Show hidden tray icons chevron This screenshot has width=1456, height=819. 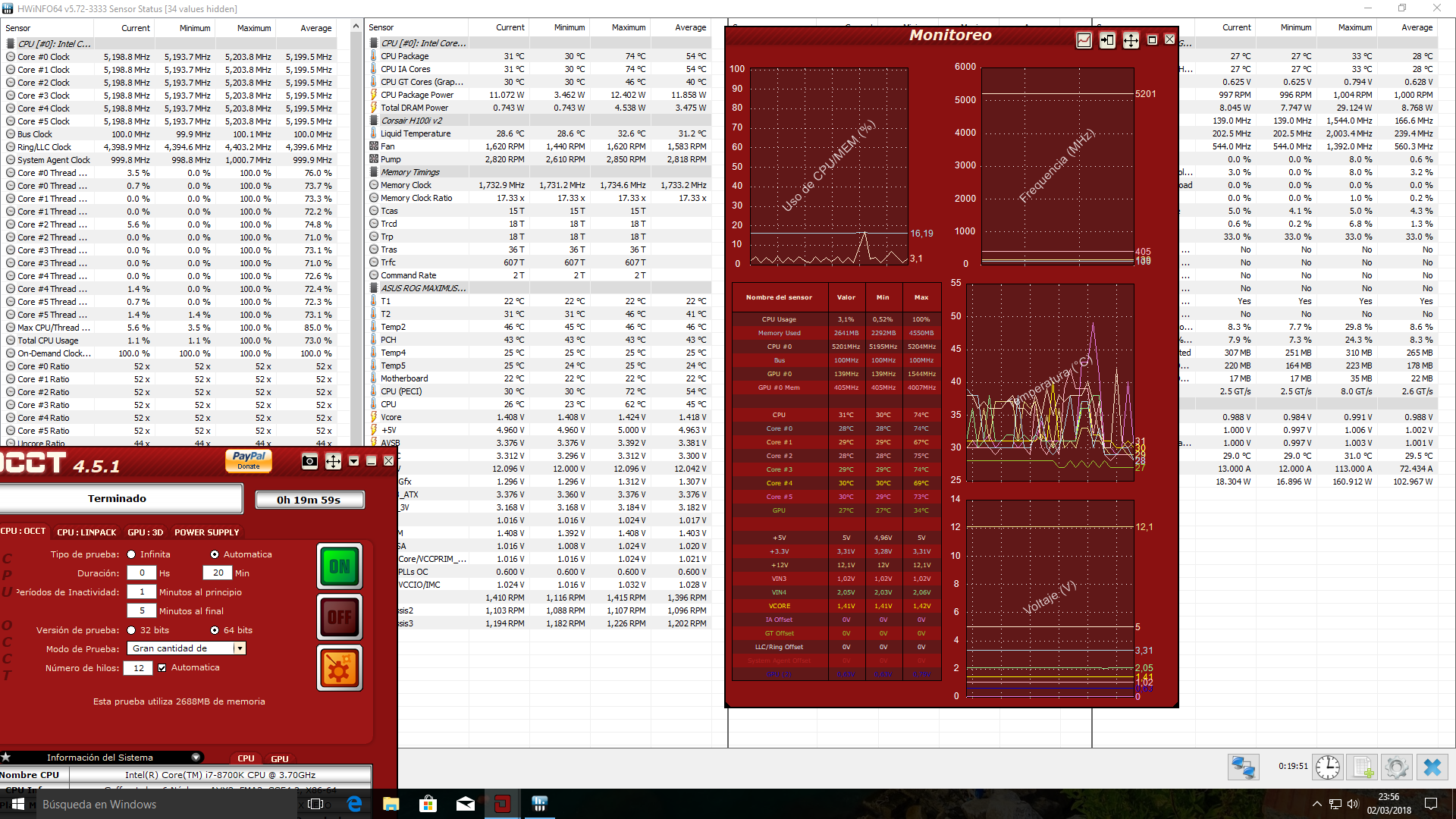coord(1316,804)
